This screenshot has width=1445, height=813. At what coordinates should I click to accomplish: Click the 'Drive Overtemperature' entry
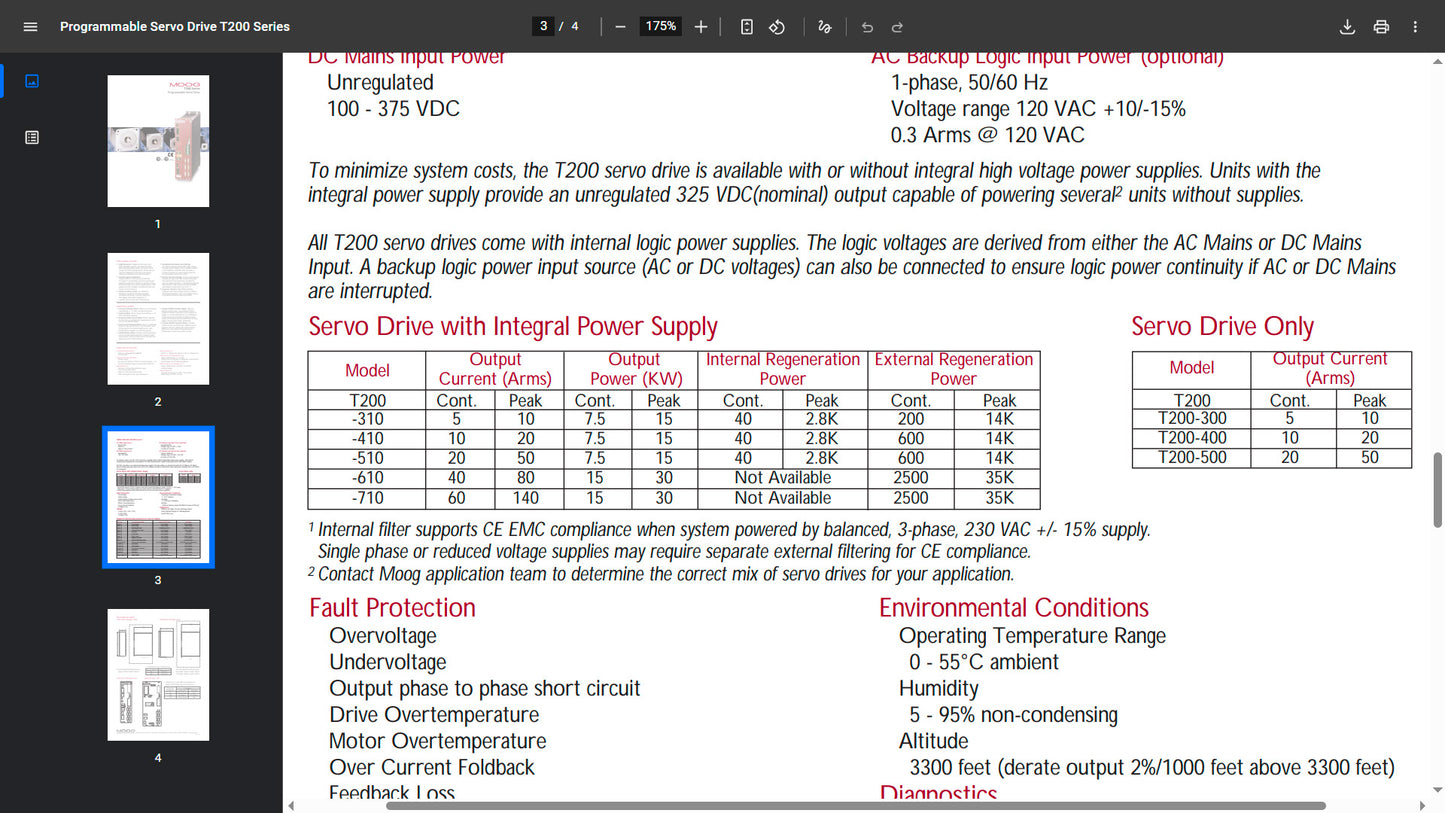pyautogui.click(x=434, y=715)
